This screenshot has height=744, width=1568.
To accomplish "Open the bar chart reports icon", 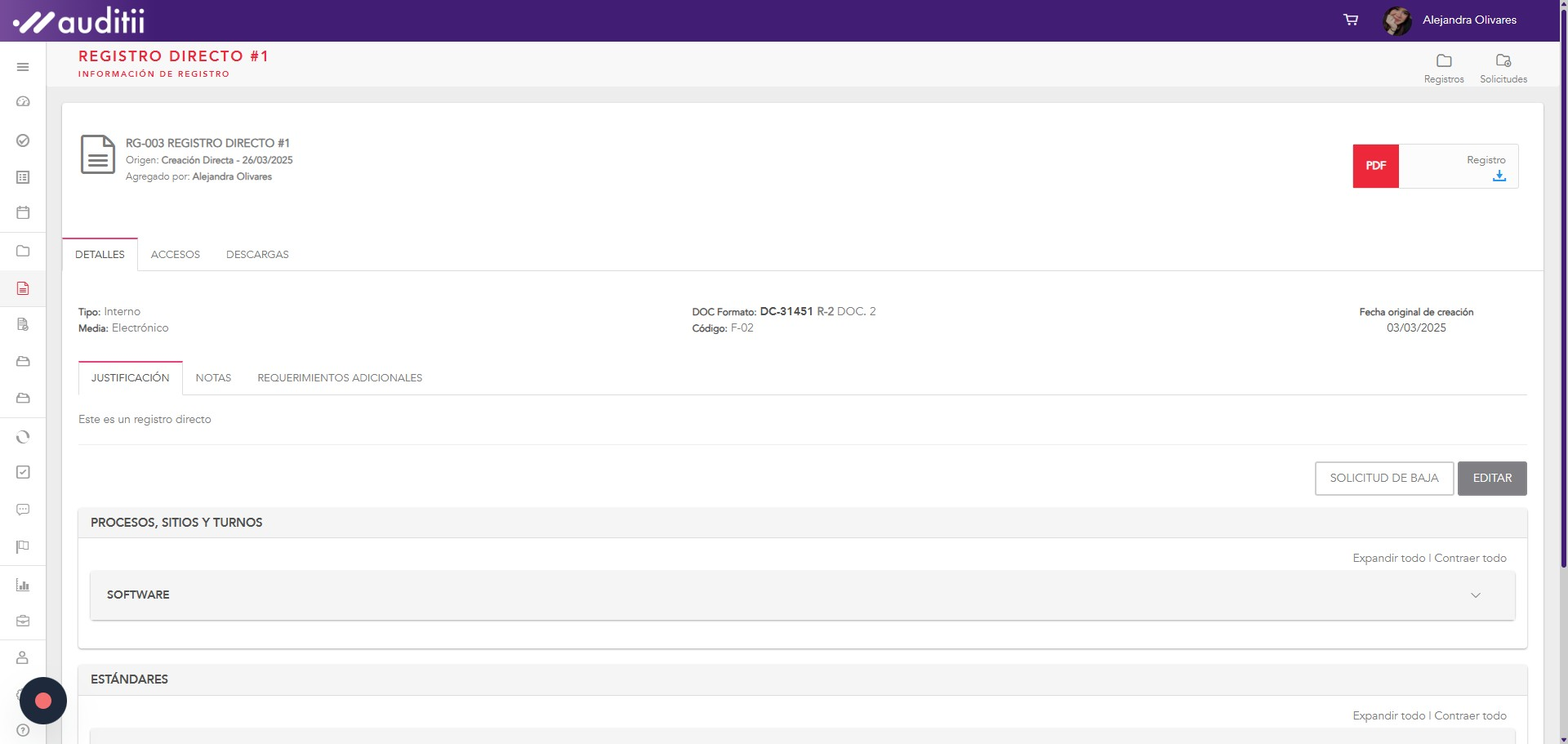I will [23, 585].
